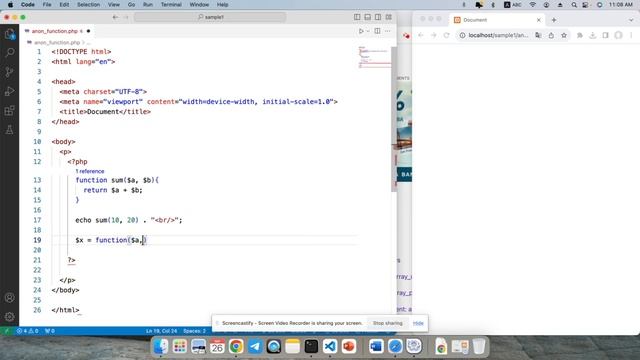
Task: Reload the localhost page in Chrome
Action: pos(447,36)
